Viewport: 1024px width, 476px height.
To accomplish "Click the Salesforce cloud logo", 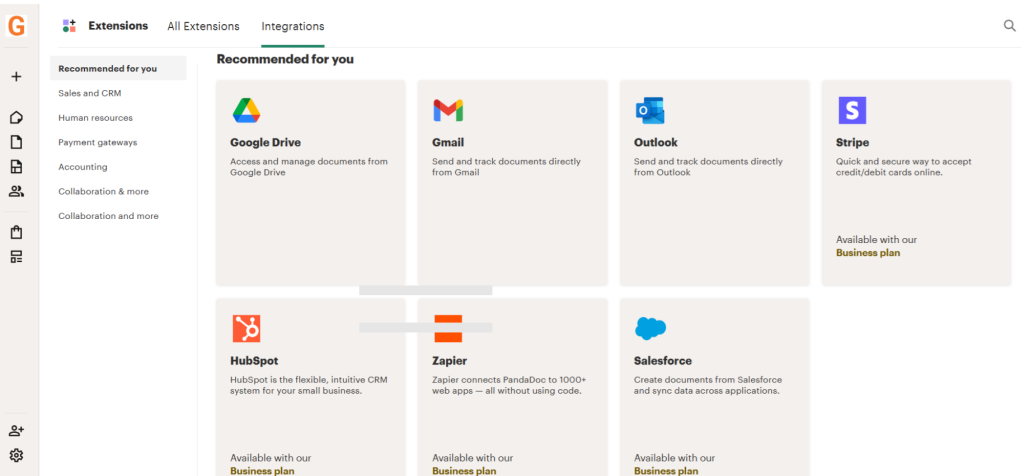I will pos(650,328).
